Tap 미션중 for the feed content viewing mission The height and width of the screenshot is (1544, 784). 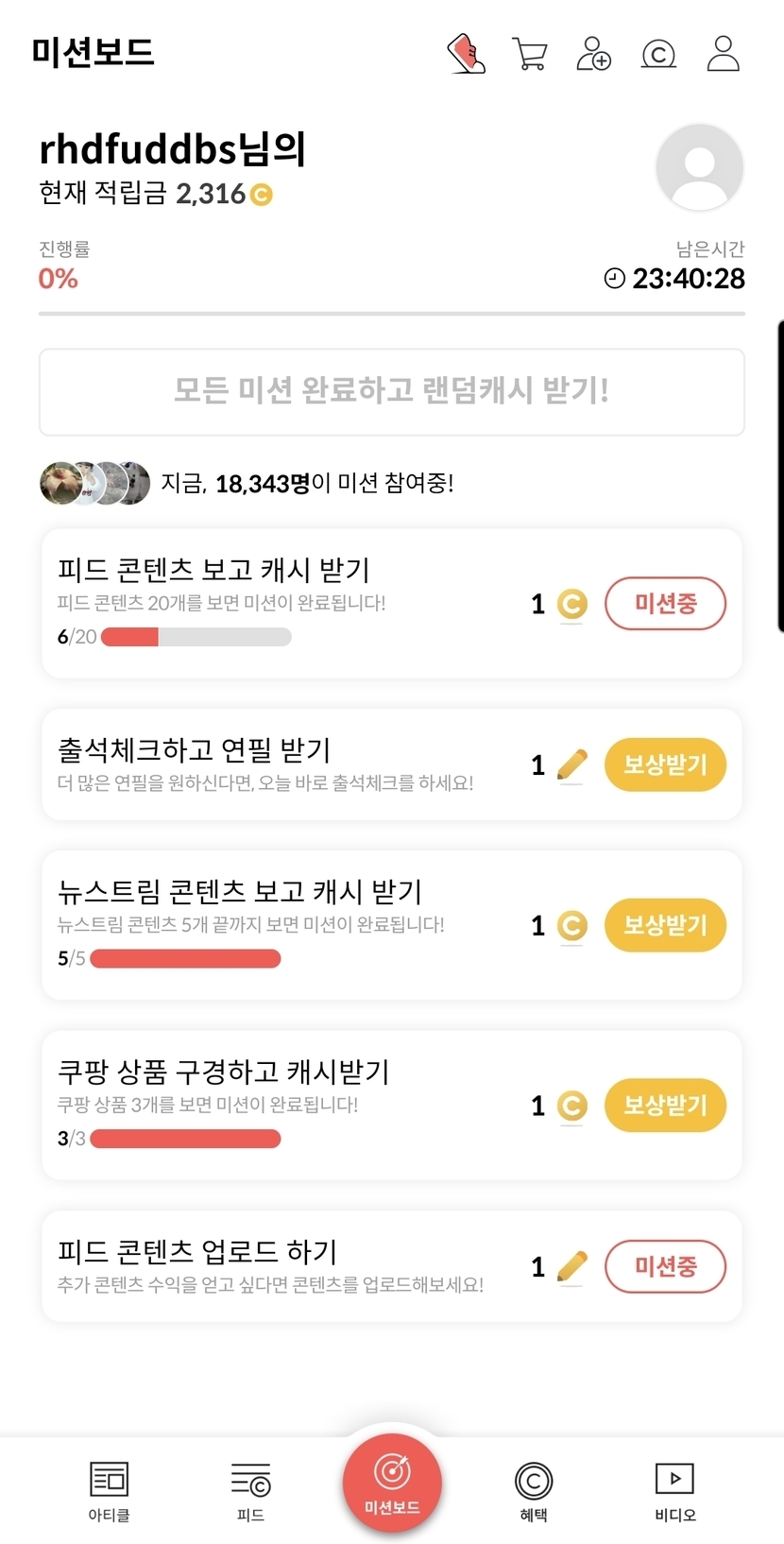[665, 604]
